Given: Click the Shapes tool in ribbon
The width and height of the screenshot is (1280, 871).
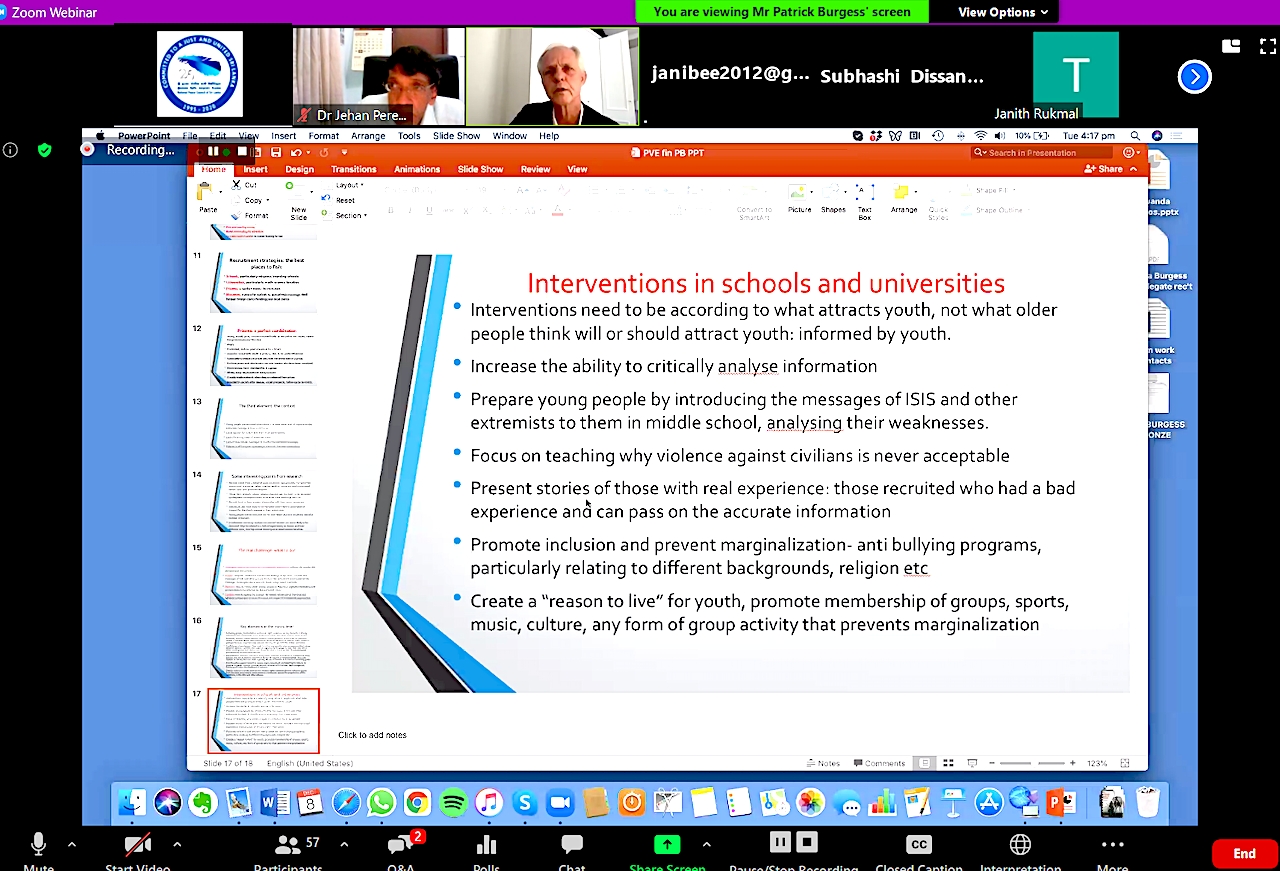Looking at the screenshot, I should (833, 198).
